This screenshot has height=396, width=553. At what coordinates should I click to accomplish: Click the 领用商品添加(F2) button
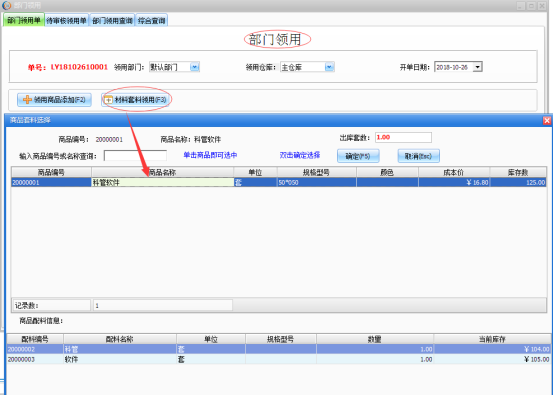pyautogui.click(x=54, y=99)
